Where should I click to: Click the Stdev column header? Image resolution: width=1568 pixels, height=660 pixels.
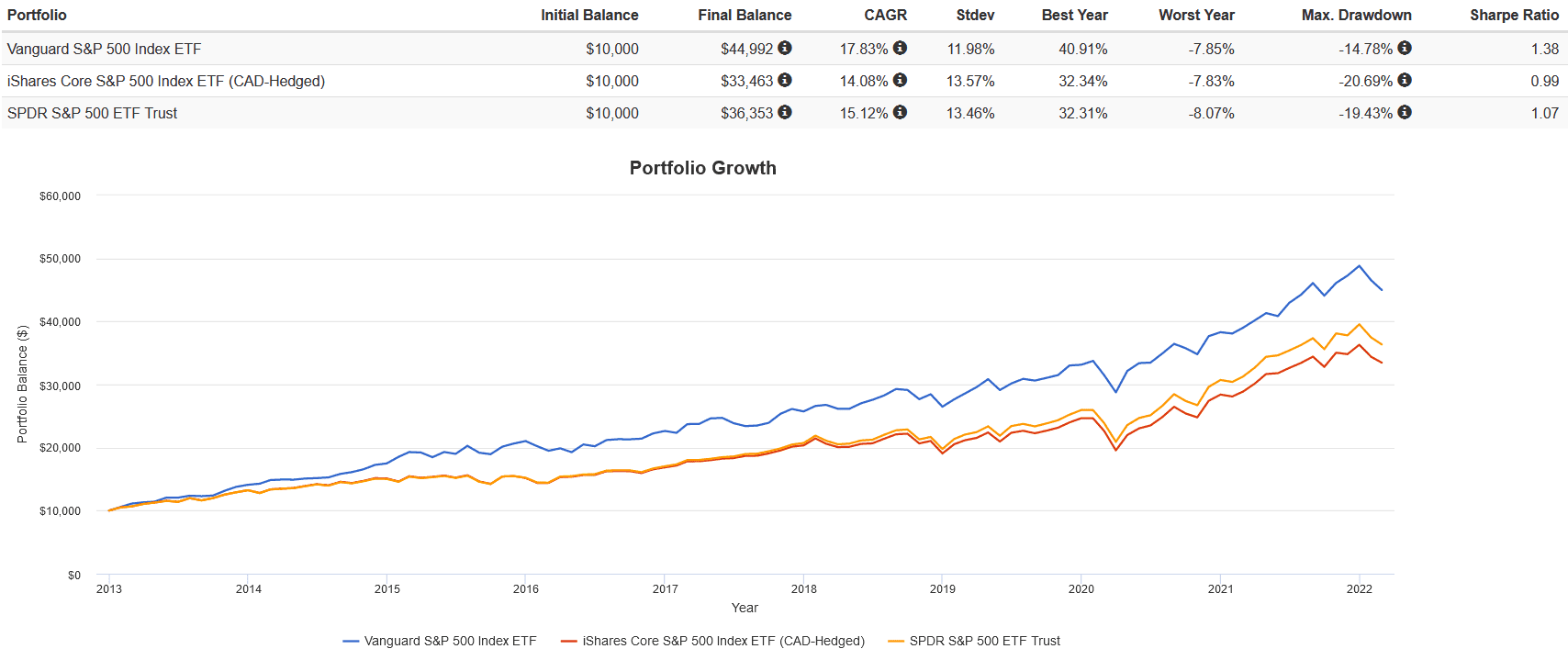pyautogui.click(x=975, y=15)
